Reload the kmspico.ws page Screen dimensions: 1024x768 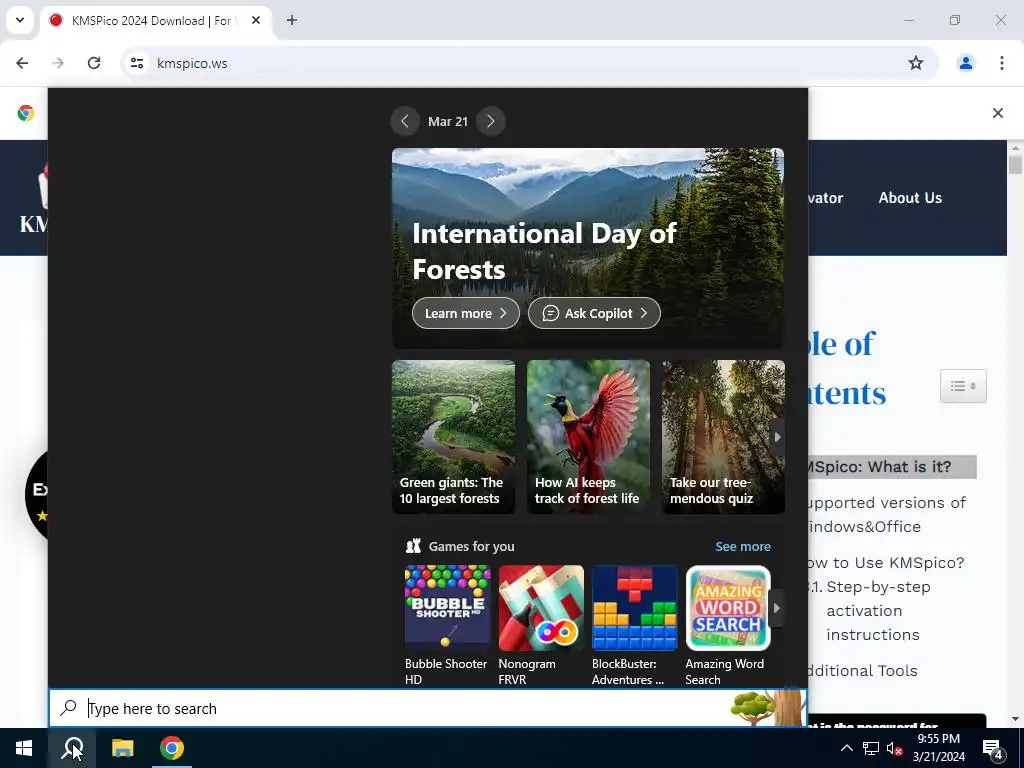94,63
